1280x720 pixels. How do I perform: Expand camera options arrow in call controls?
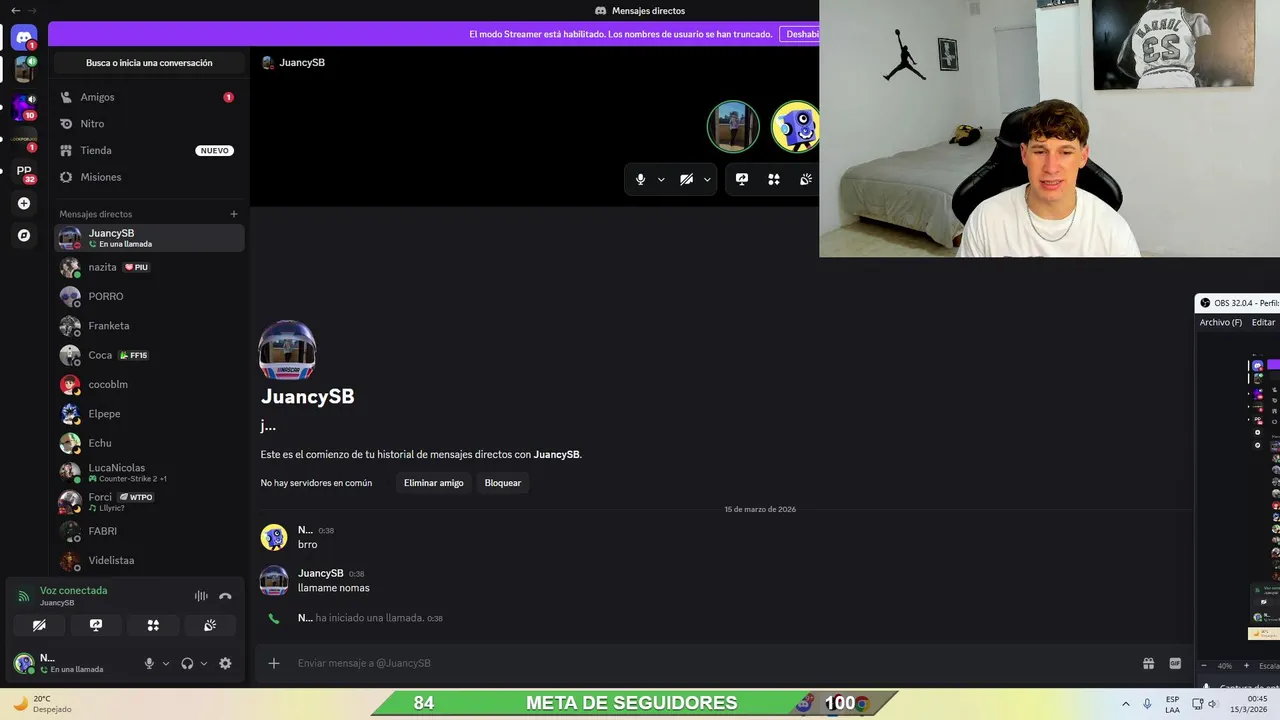[707, 180]
